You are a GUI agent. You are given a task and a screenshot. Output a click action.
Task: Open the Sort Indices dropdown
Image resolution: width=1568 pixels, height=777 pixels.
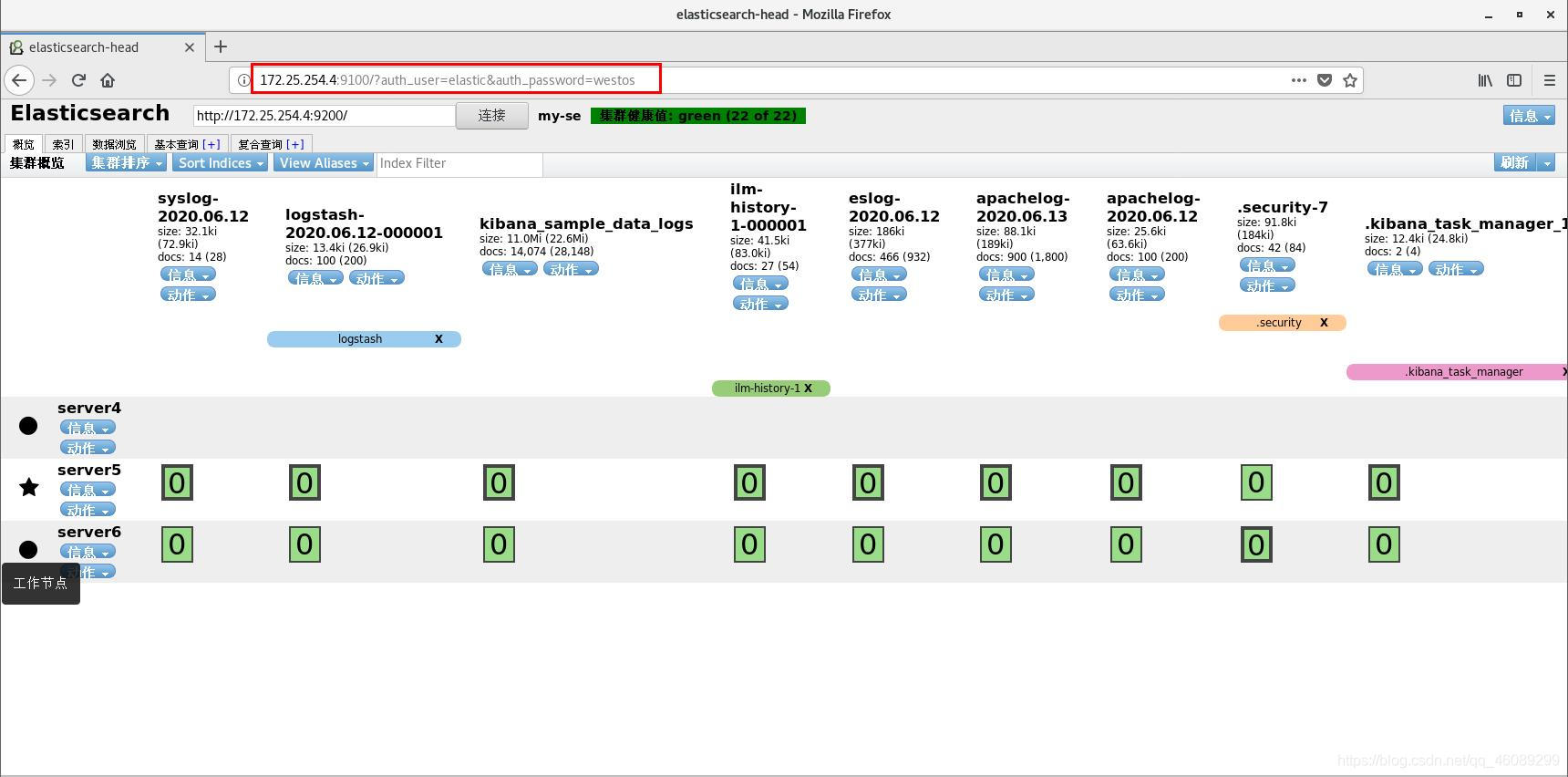(221, 162)
